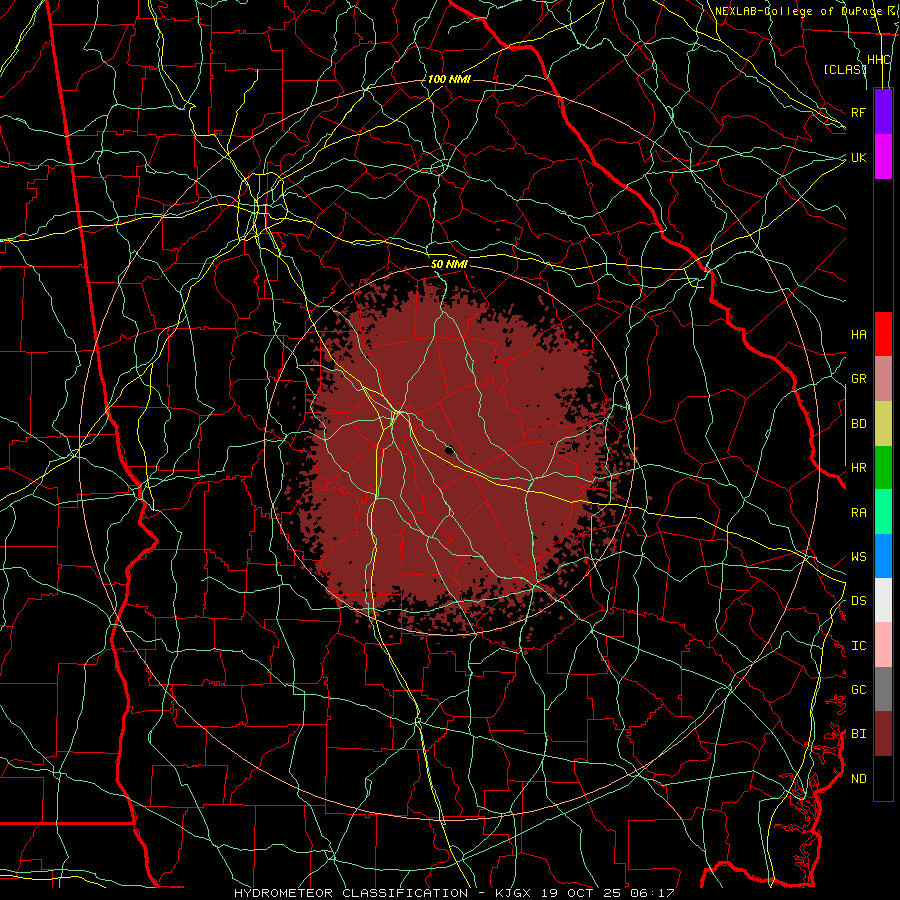Click the NEXLAB-College of DuPage title text

point(798,11)
